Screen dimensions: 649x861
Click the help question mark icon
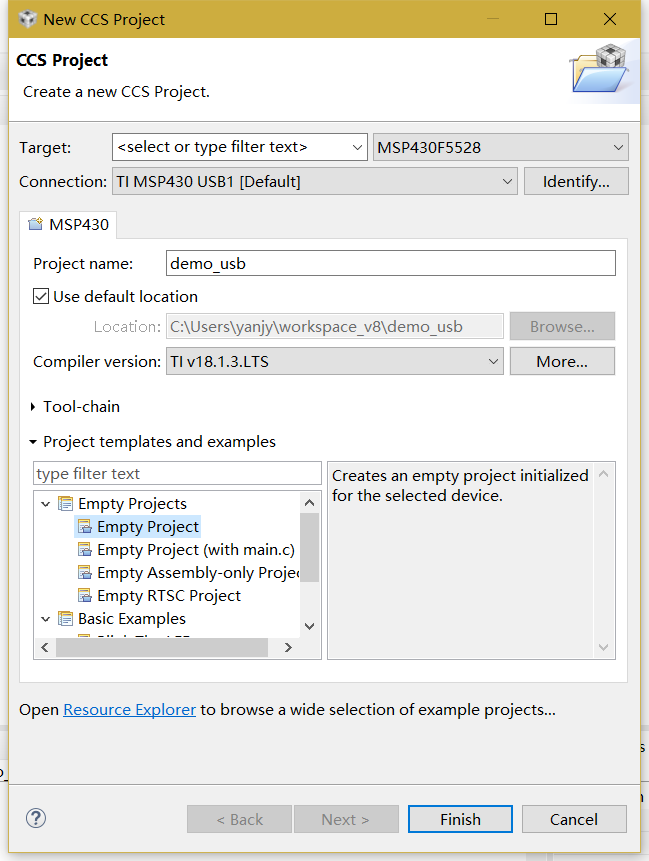coord(36,818)
